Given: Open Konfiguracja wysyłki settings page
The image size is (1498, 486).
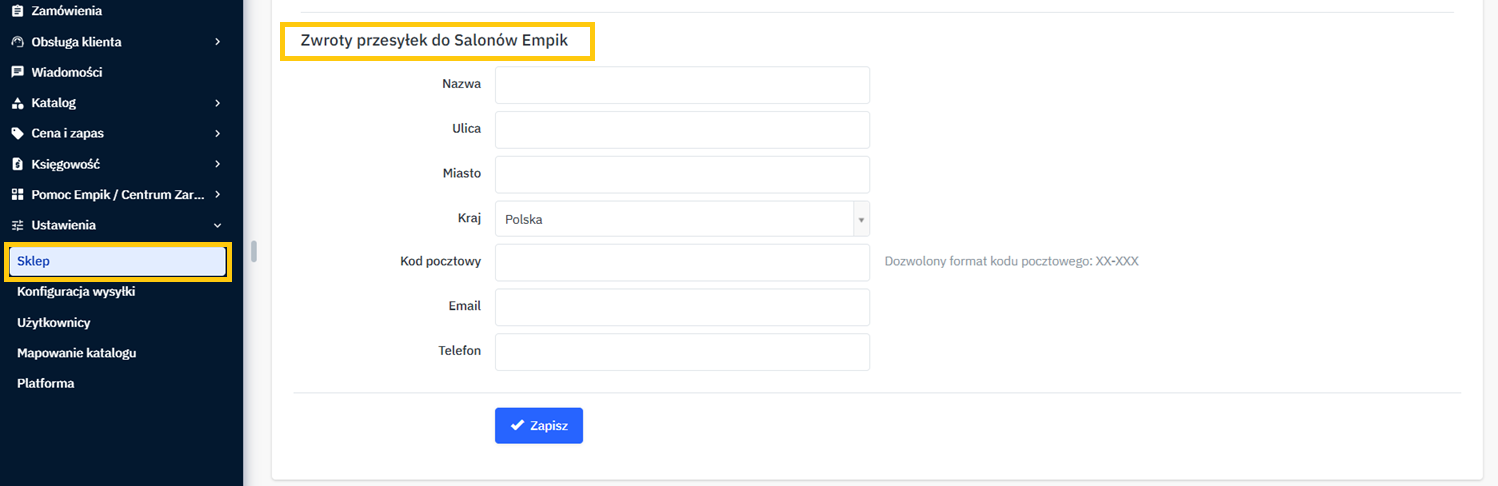Looking at the screenshot, I should pos(76,292).
